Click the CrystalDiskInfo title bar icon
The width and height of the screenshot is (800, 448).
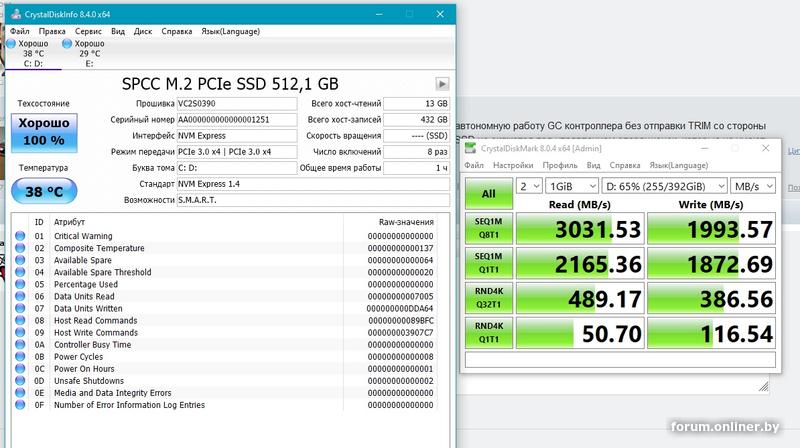[16, 14]
